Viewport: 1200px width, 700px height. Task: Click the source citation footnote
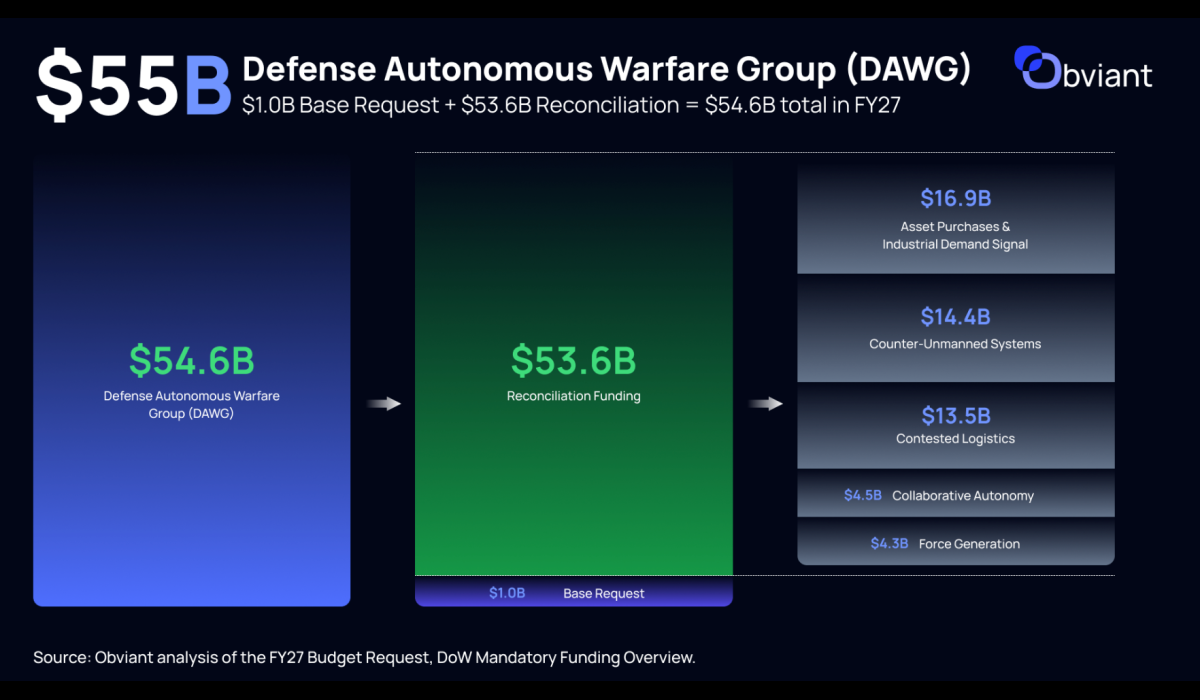pos(364,657)
